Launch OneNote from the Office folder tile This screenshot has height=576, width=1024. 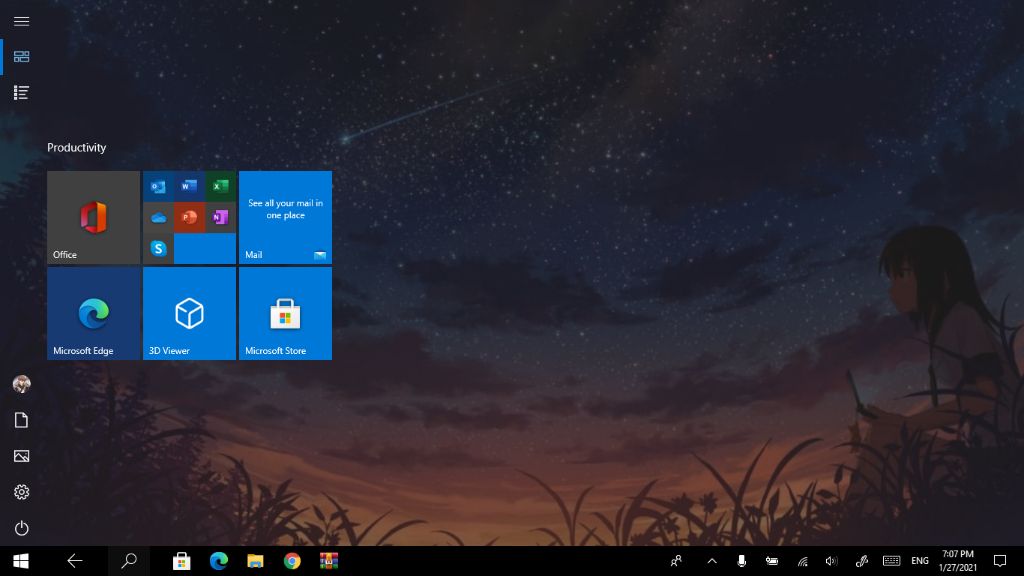point(221,218)
